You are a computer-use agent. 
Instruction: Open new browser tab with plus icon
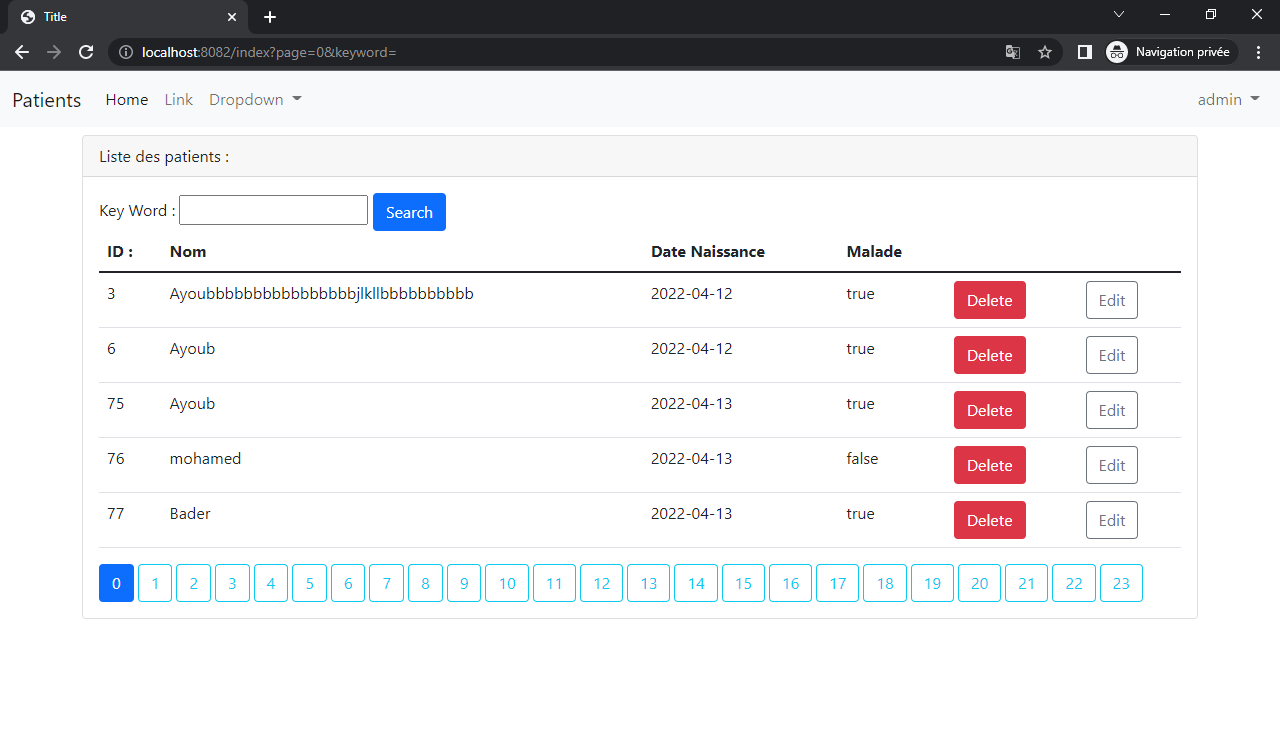point(270,17)
